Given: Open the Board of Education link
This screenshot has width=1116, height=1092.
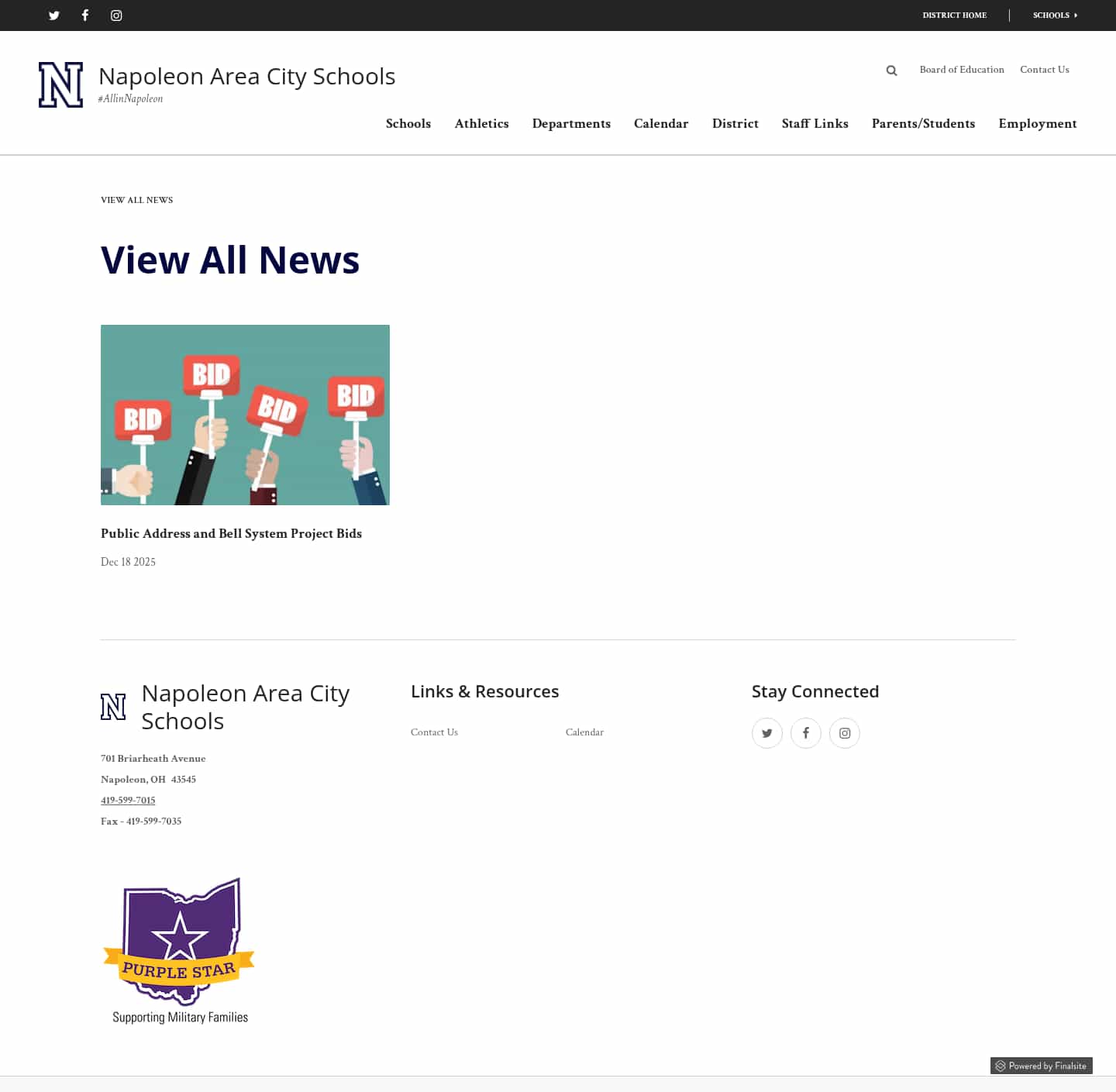Looking at the screenshot, I should click(x=962, y=70).
